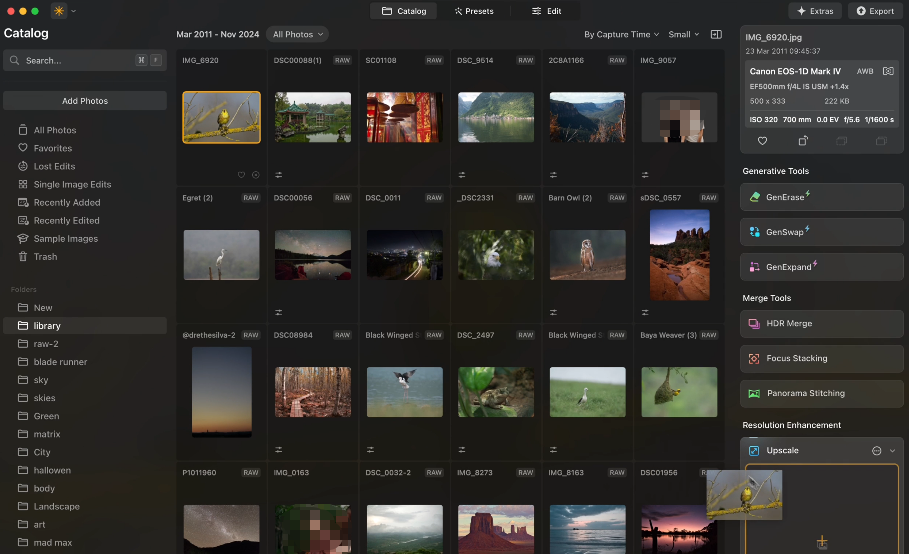Open the All Photos filter dropdown
The width and height of the screenshot is (909, 554).
click(298, 34)
